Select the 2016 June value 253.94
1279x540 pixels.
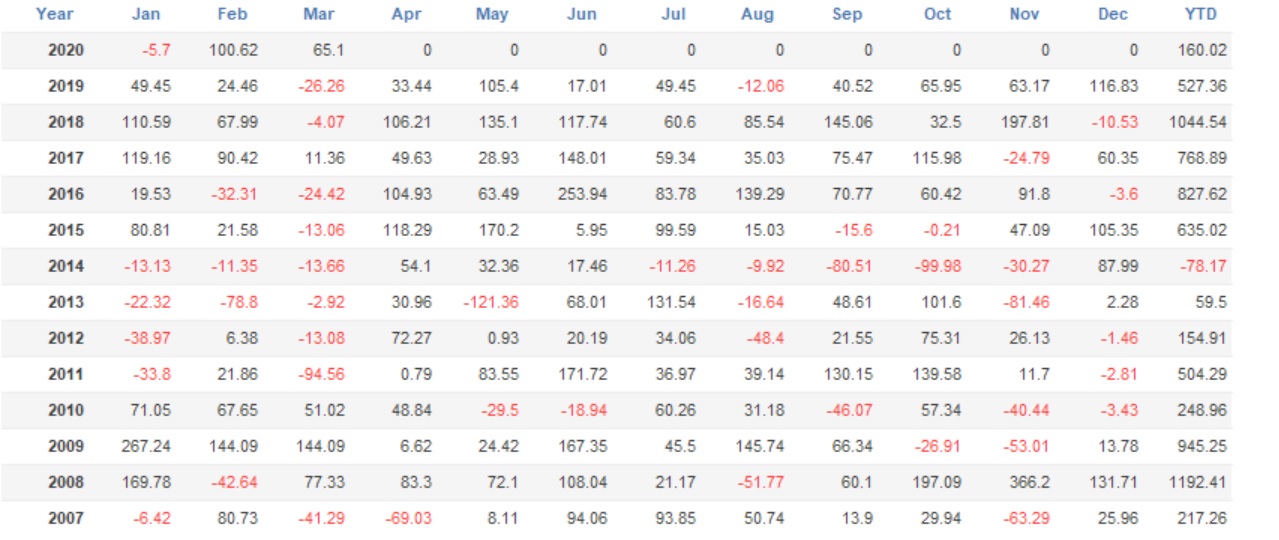click(580, 194)
